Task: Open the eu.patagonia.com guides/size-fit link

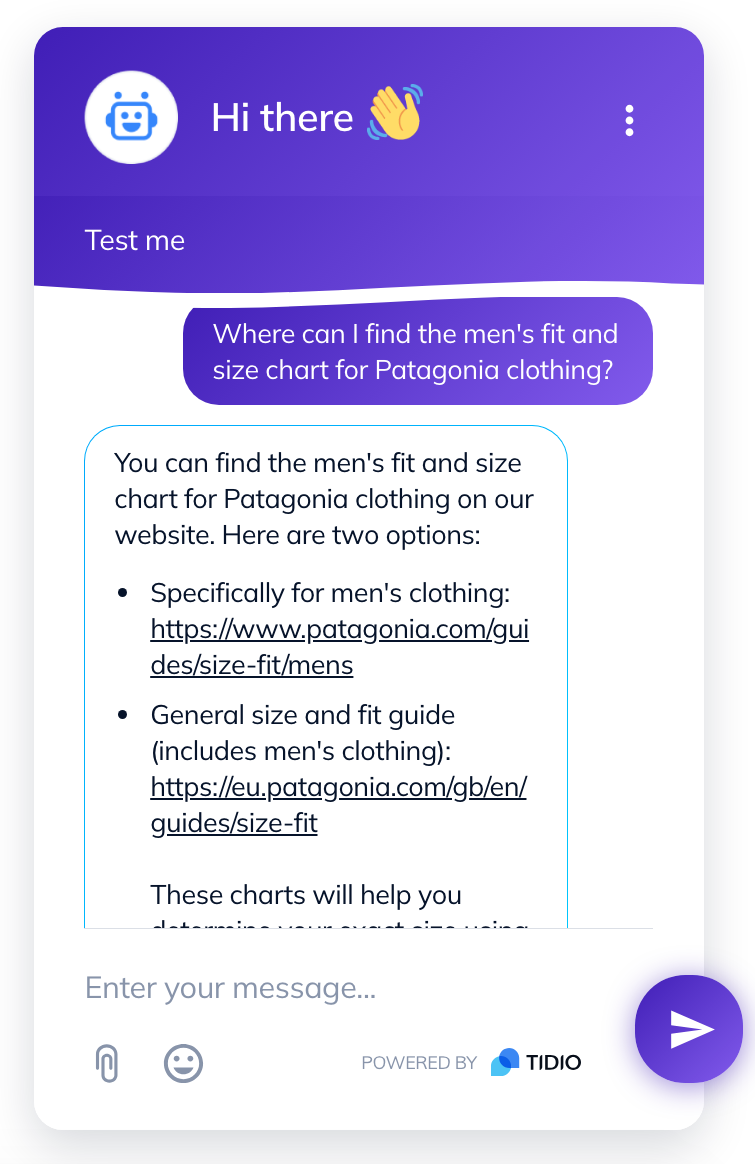Action: point(339,805)
